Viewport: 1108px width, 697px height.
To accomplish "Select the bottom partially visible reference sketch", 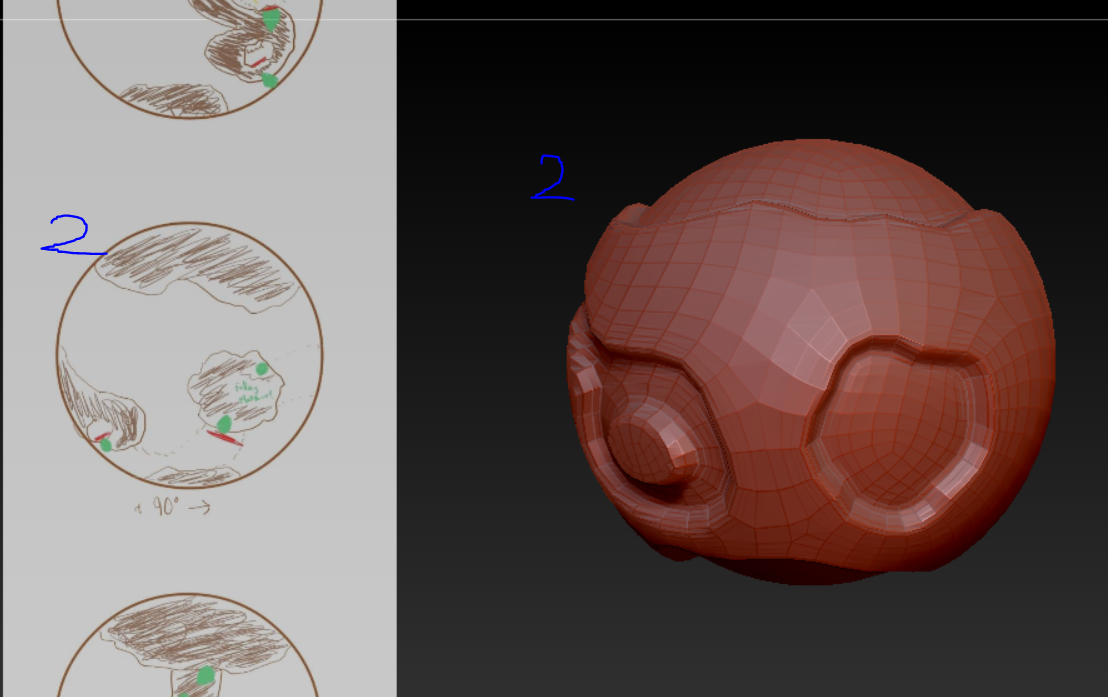I will click(x=188, y=645).
